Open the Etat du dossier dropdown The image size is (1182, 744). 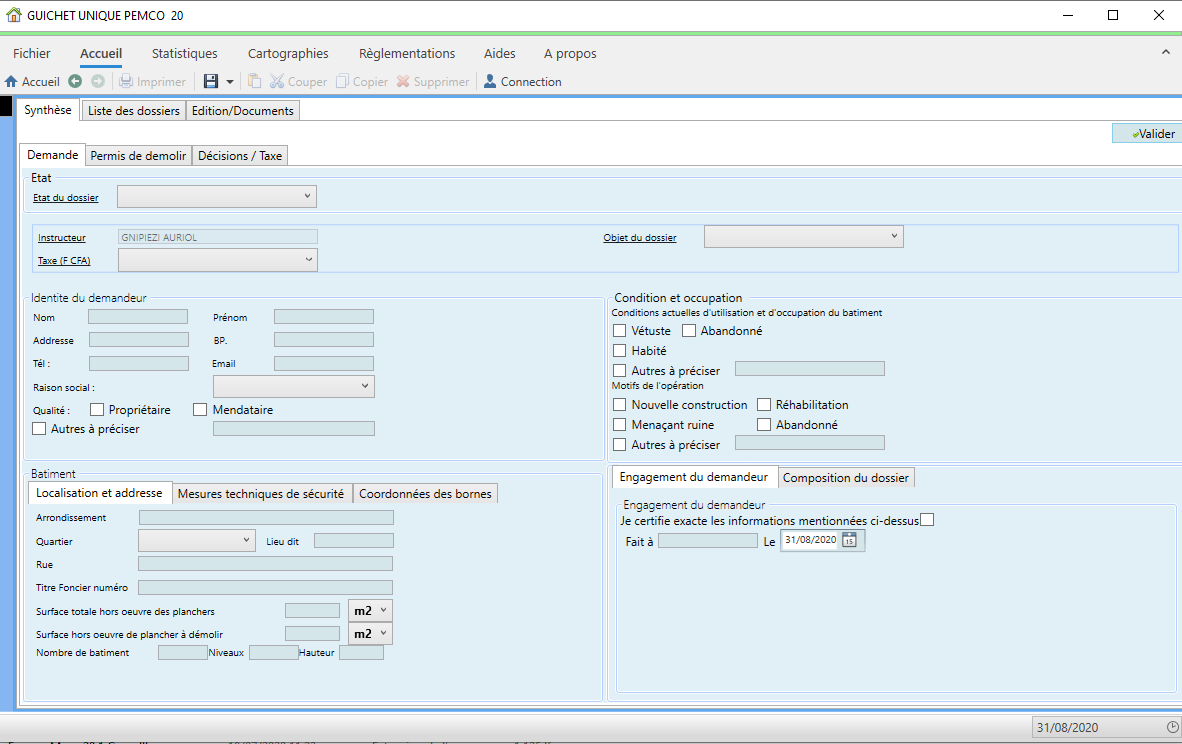click(x=217, y=197)
